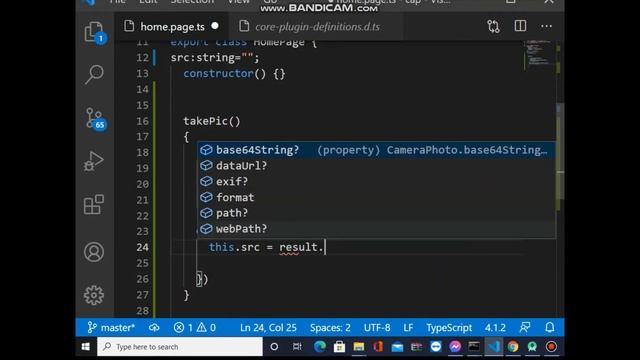Change indentation via Spaces: 2
The image size is (640, 360).
pos(330,327)
